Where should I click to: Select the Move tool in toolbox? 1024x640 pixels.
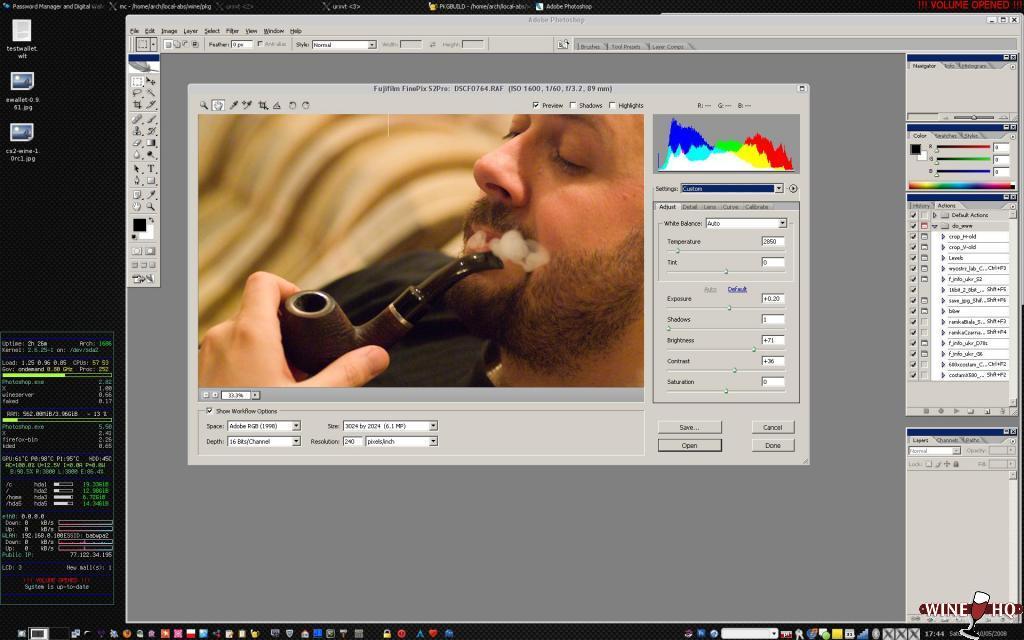pyautogui.click(x=151, y=82)
